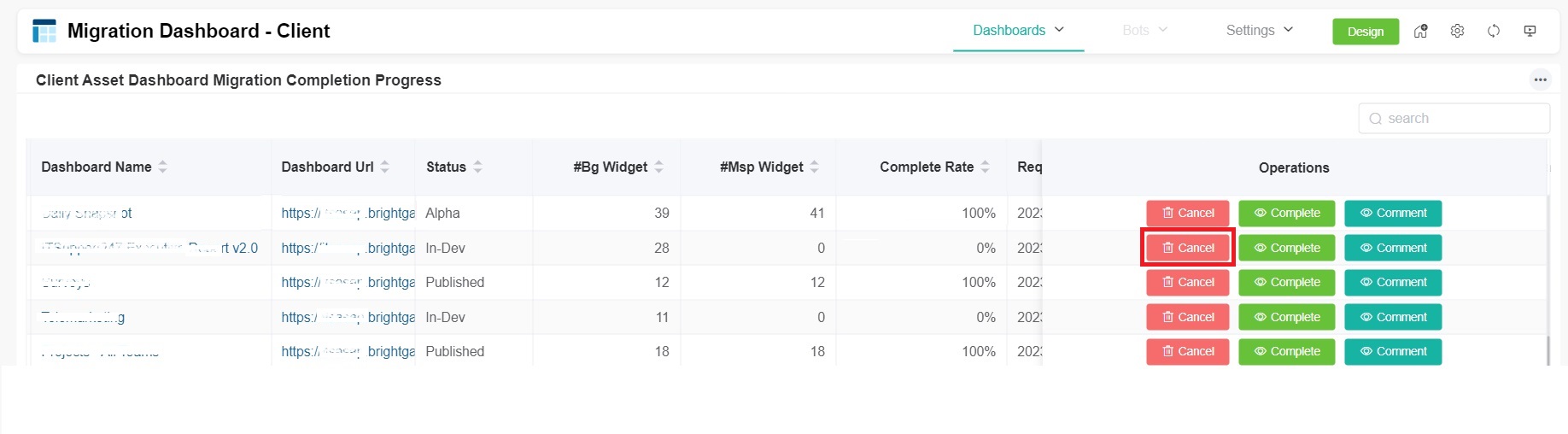Sort by Complete Rate column arrows
Viewport: 1568px width, 434px height.
click(x=985, y=167)
